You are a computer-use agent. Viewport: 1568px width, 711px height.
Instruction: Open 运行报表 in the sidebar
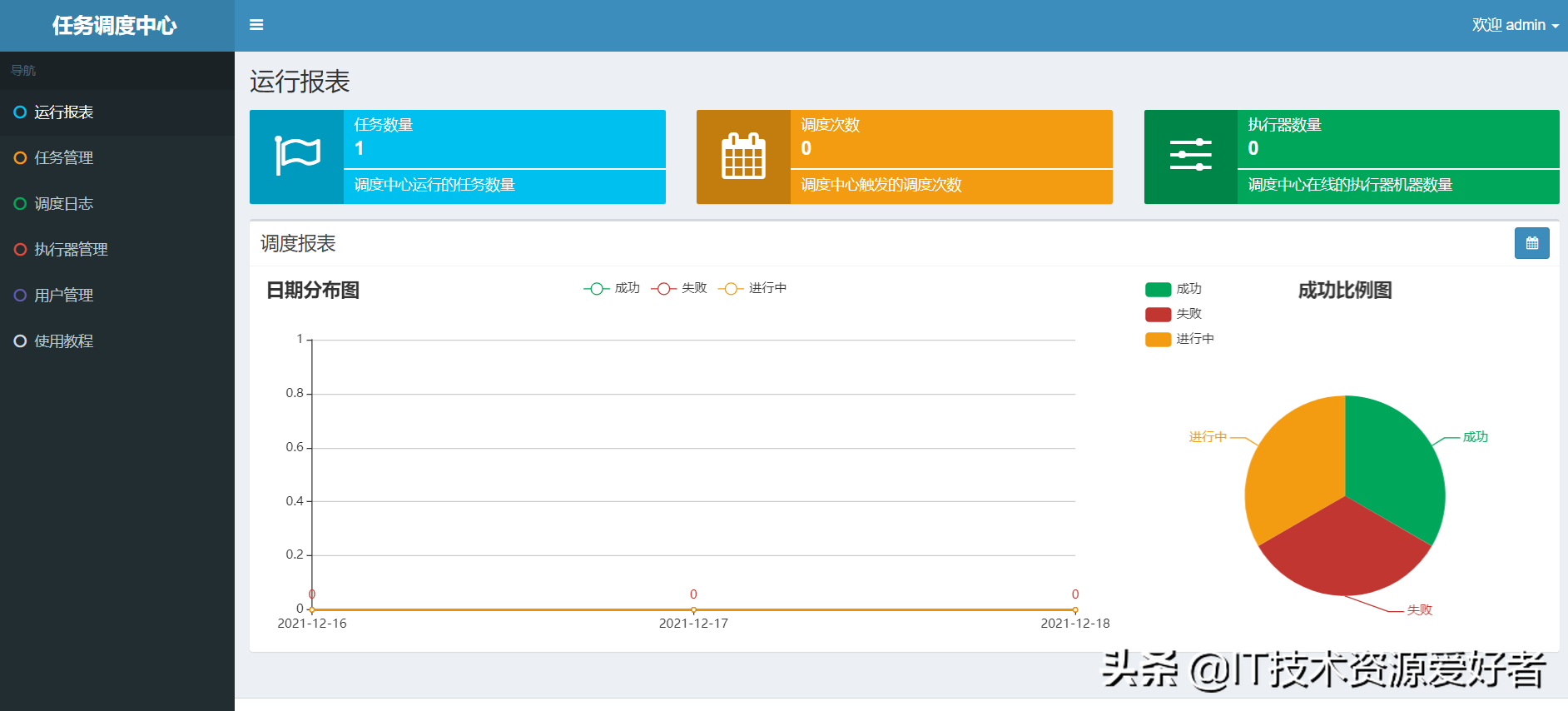pos(117,112)
